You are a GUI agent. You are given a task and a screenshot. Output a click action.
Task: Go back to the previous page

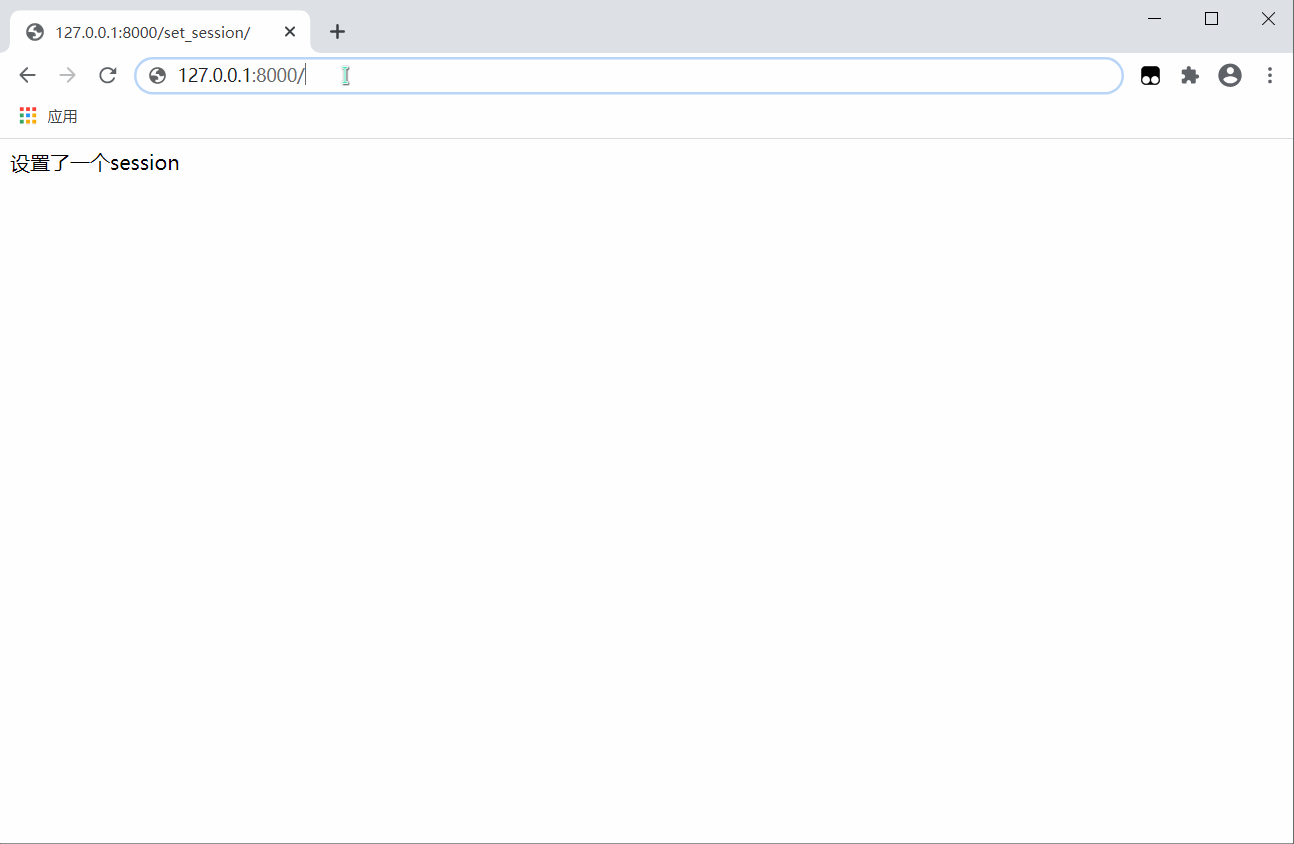click(27, 75)
